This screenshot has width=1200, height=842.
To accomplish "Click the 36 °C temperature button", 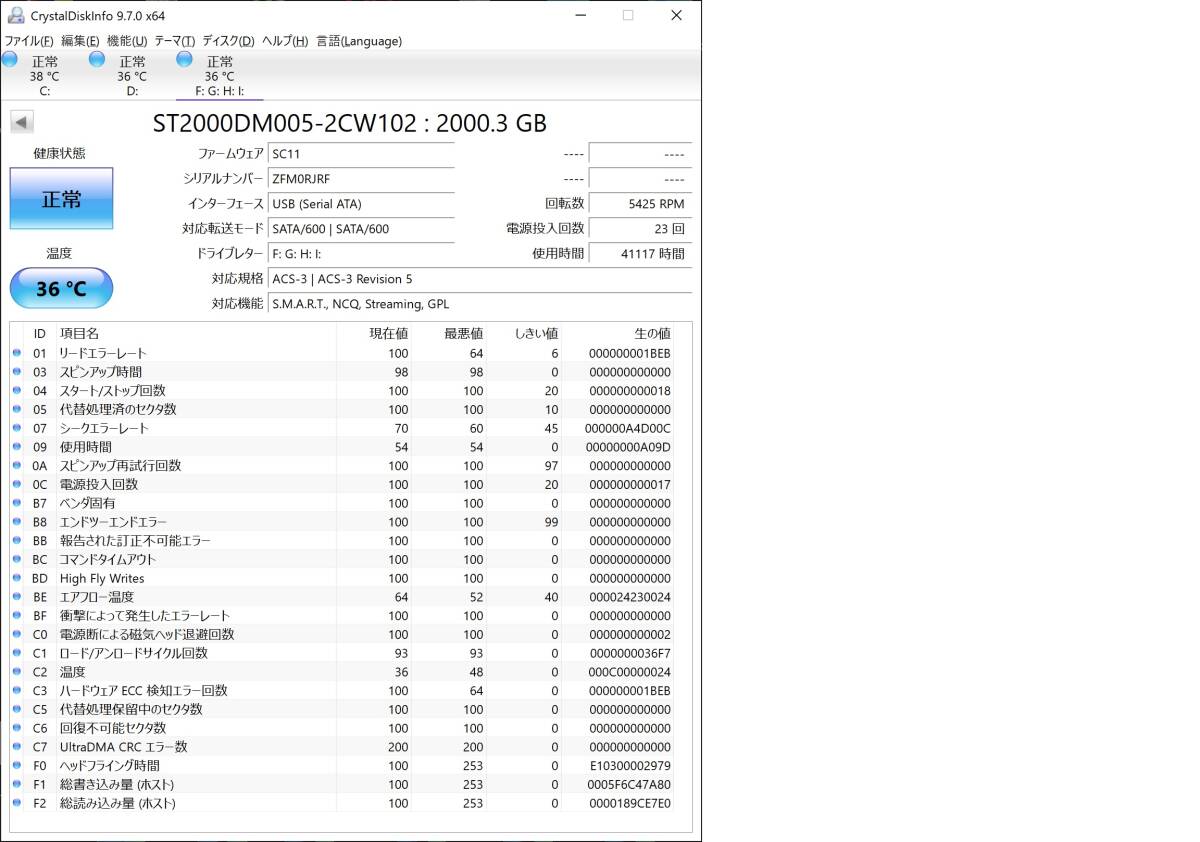I will (x=61, y=288).
